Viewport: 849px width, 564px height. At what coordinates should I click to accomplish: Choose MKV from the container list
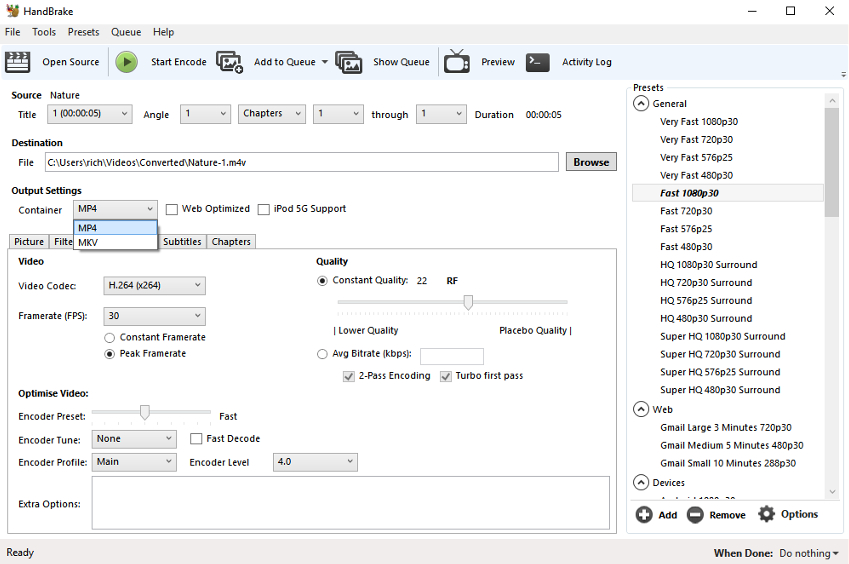pos(115,242)
